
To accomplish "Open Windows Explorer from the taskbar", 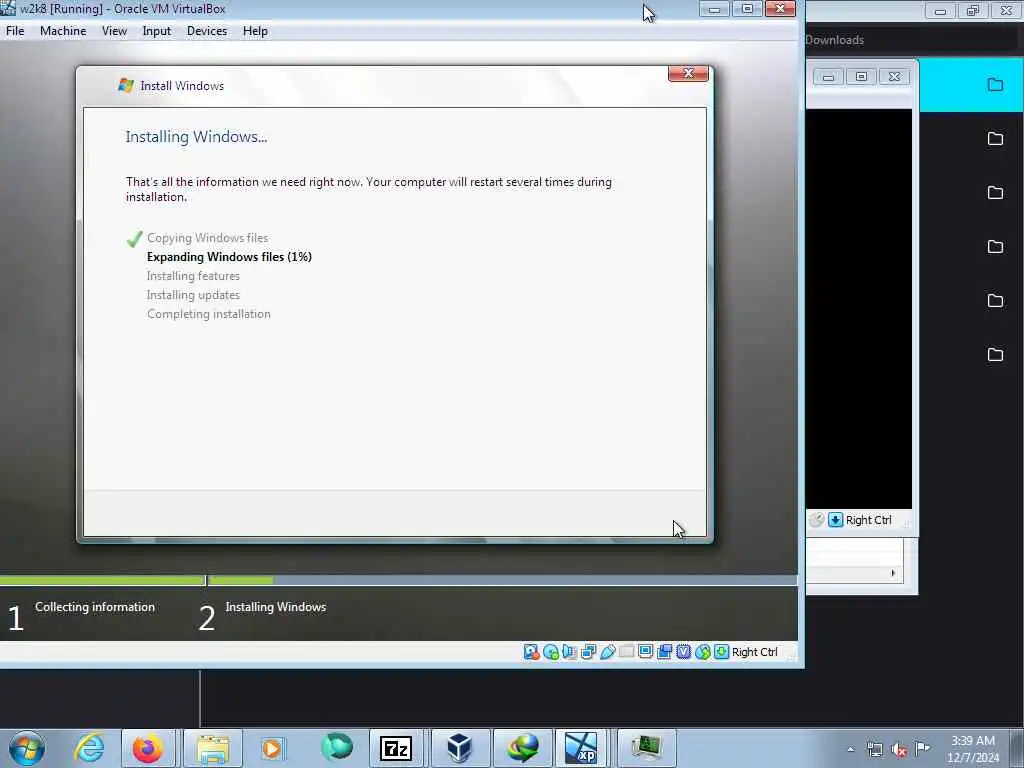I will click(213, 748).
